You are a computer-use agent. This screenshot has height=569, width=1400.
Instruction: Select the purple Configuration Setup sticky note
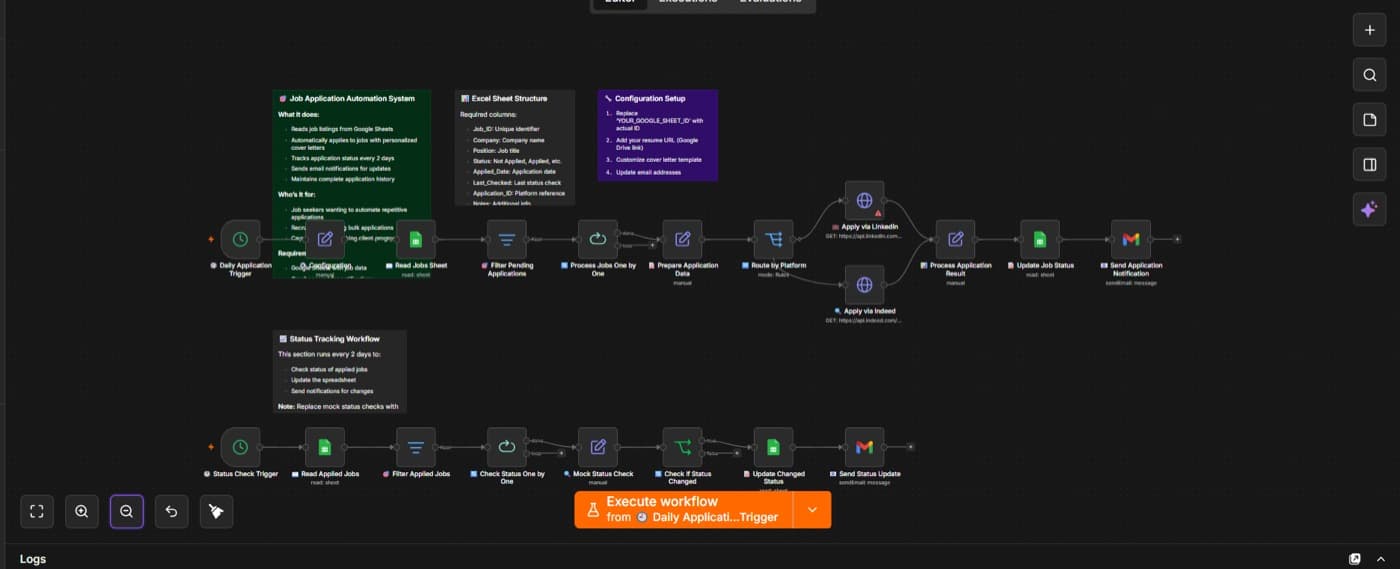658,135
